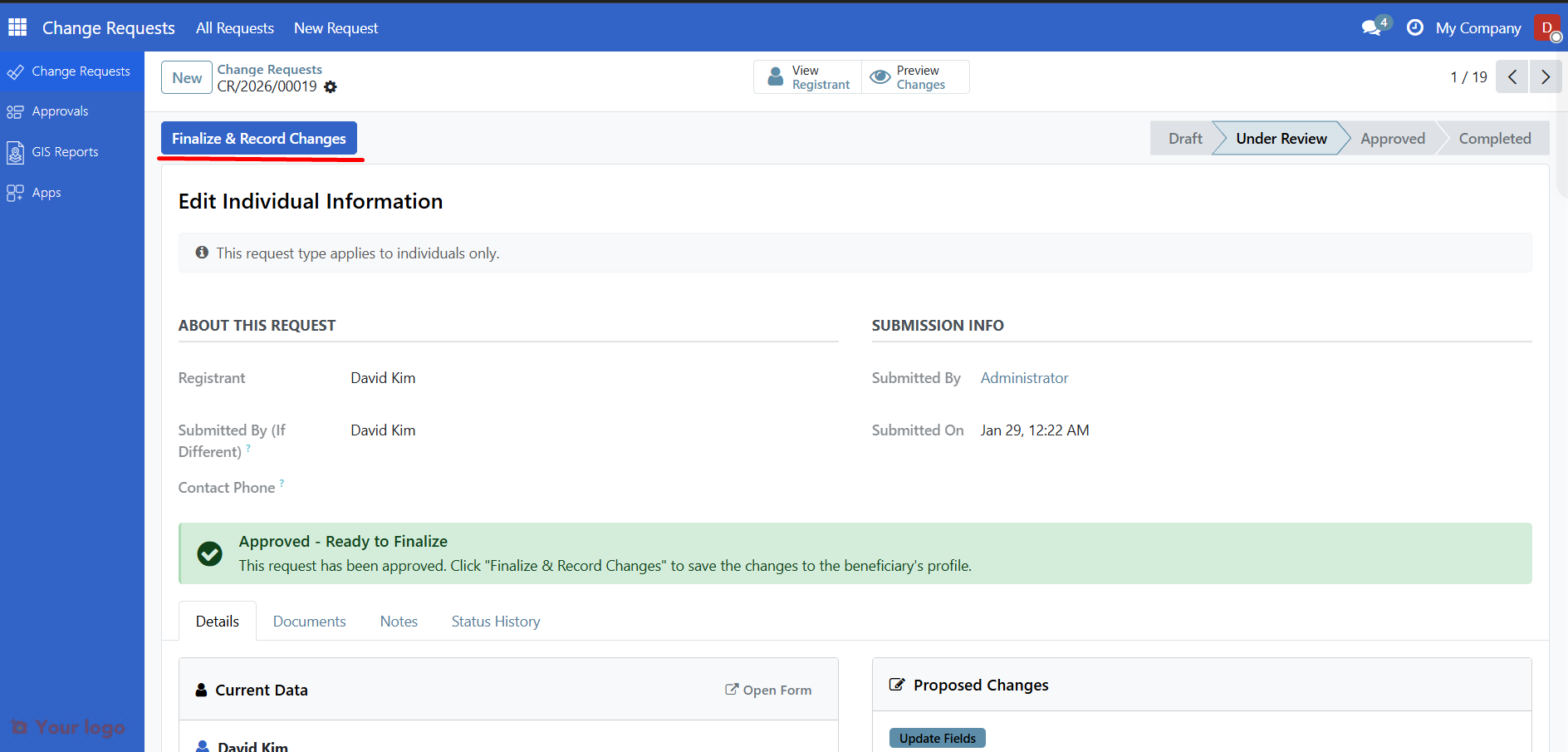This screenshot has width=1568, height=752.
Task: Click the New record button
Action: [x=187, y=78]
